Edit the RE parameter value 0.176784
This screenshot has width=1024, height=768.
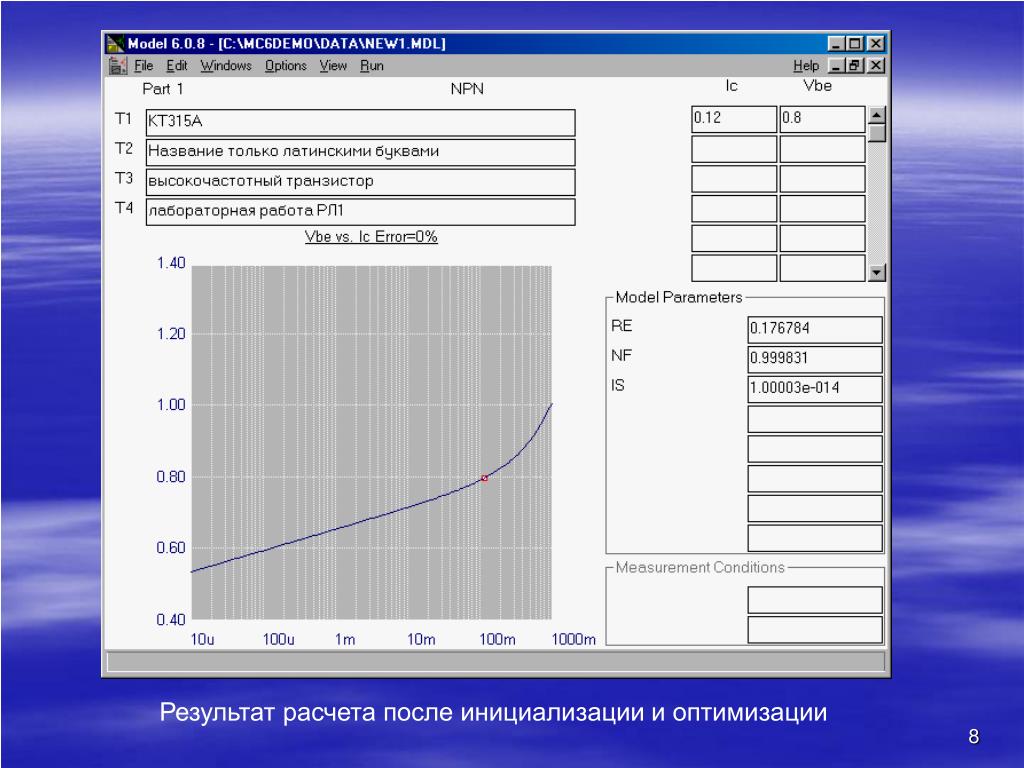[815, 329]
